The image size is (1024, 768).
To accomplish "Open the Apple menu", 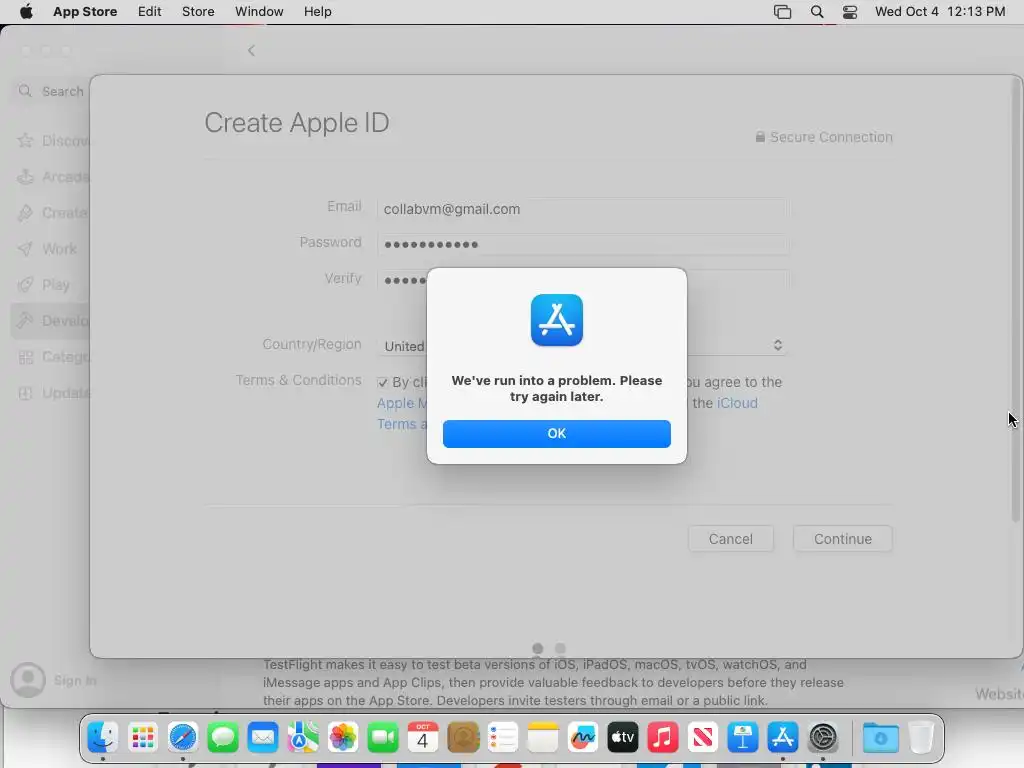I will tap(26, 12).
